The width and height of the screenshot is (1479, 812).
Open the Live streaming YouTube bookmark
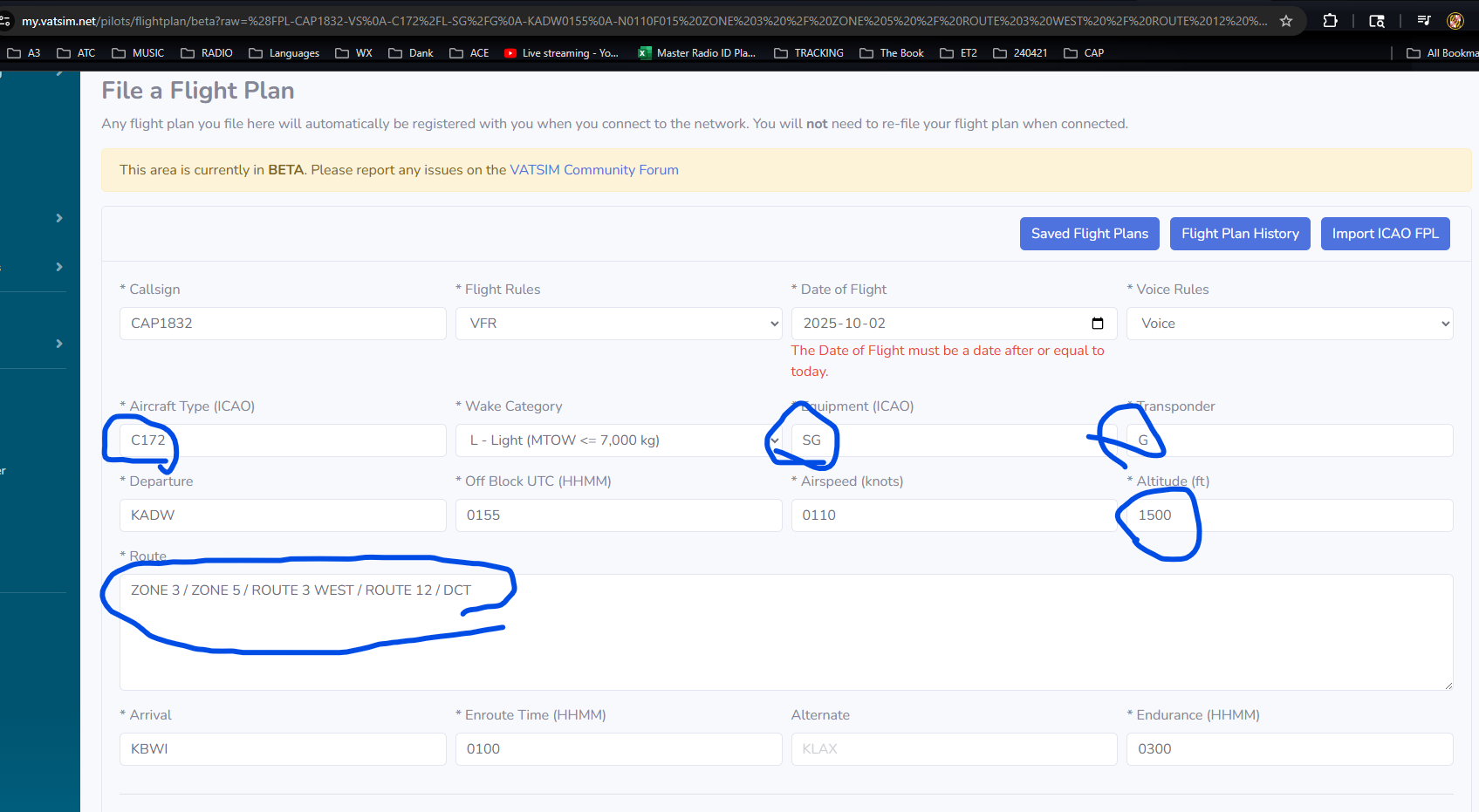561,53
